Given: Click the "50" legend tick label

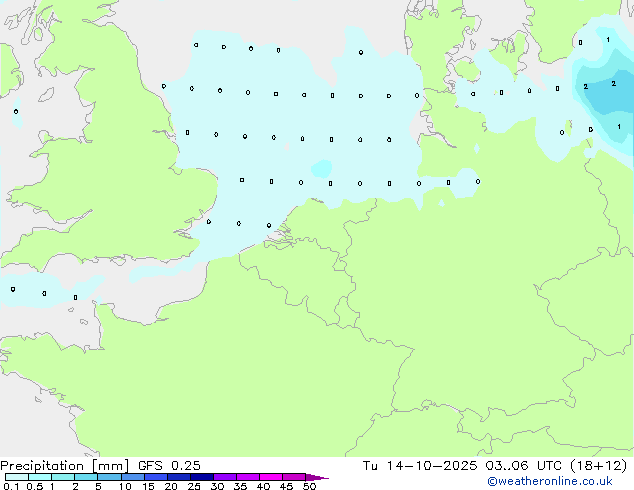Looking at the screenshot, I should coord(309,486).
